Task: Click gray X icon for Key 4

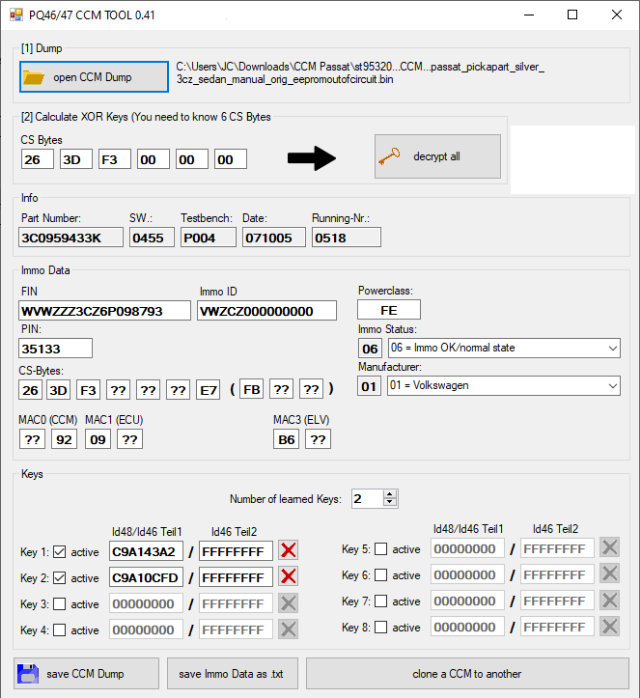Action: 288,629
